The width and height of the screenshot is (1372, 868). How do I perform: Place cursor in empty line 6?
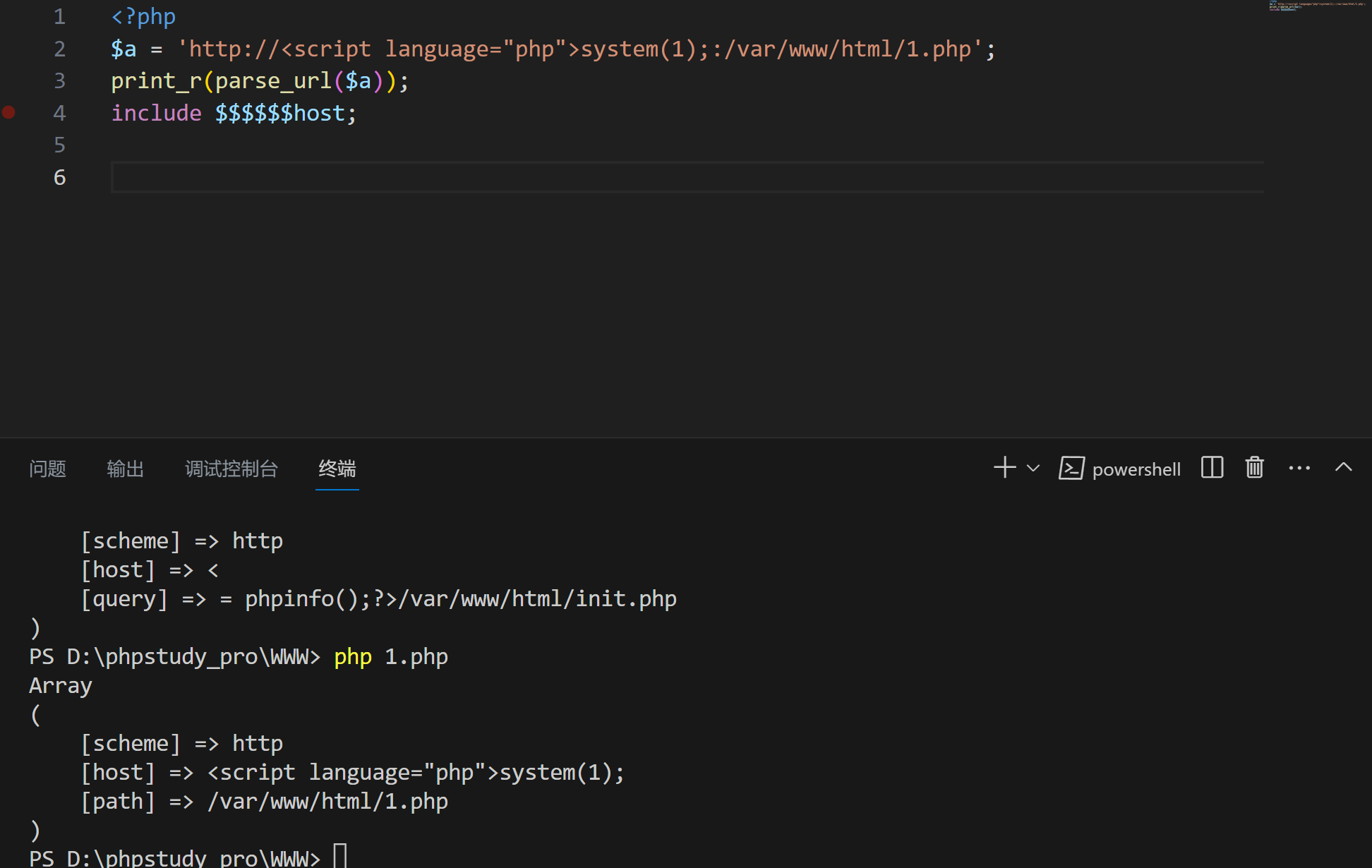[687, 177]
